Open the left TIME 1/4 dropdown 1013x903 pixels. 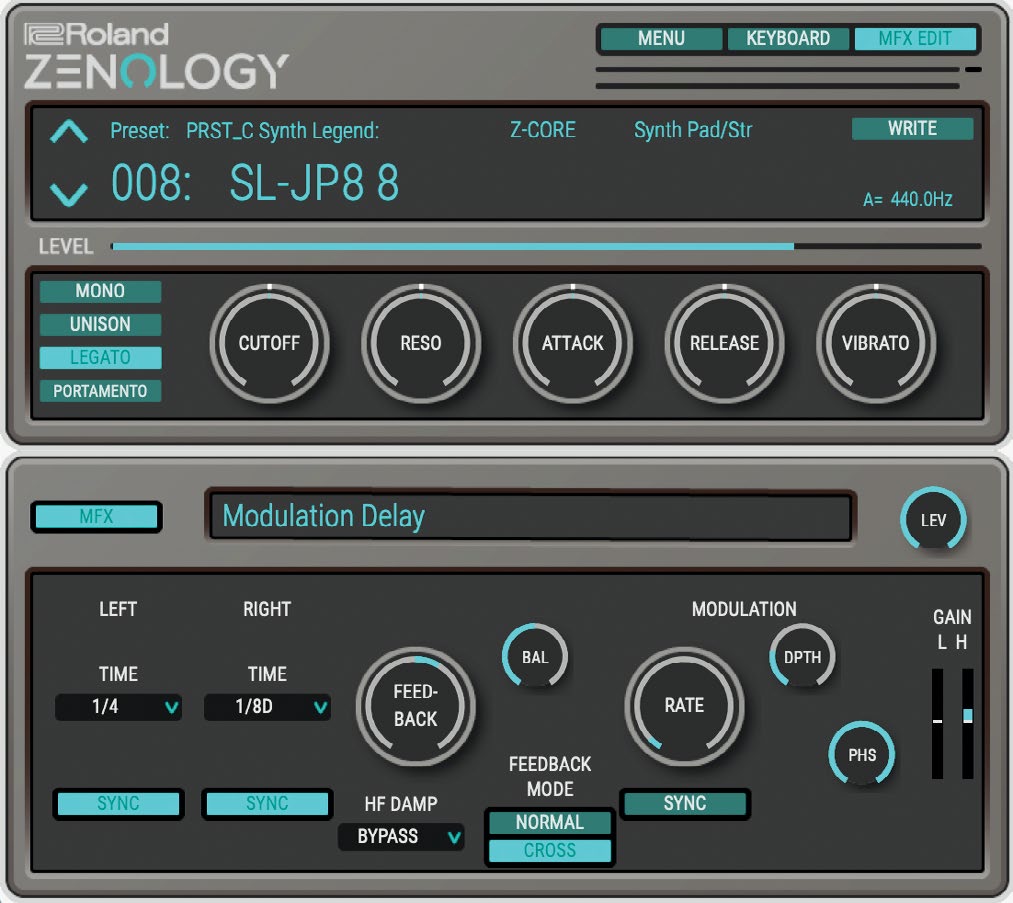[118, 707]
